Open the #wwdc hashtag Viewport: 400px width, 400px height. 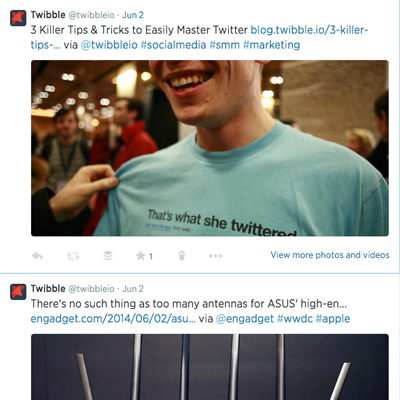[x=295, y=319]
